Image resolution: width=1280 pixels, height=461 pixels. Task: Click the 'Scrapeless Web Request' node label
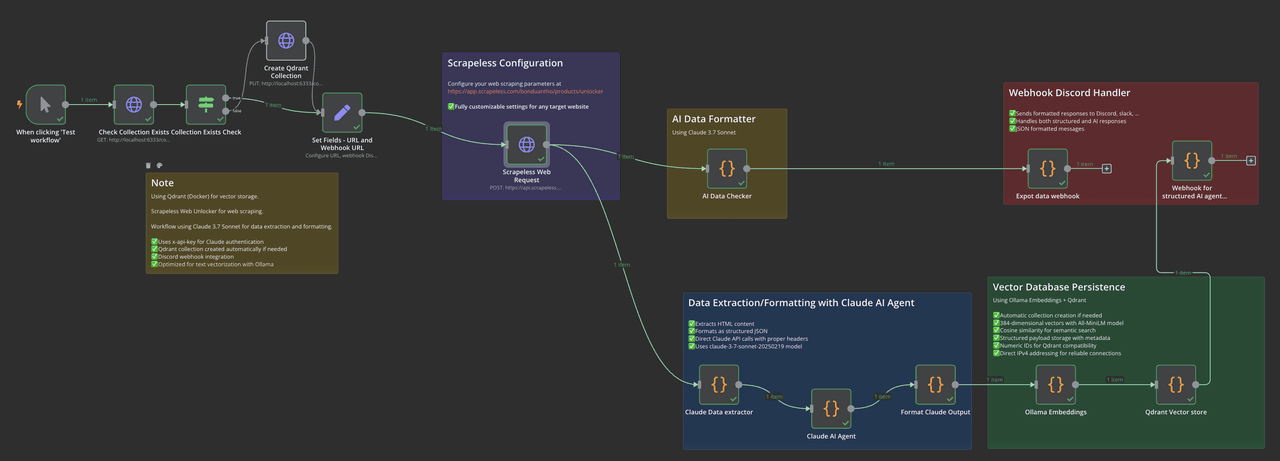[526, 176]
